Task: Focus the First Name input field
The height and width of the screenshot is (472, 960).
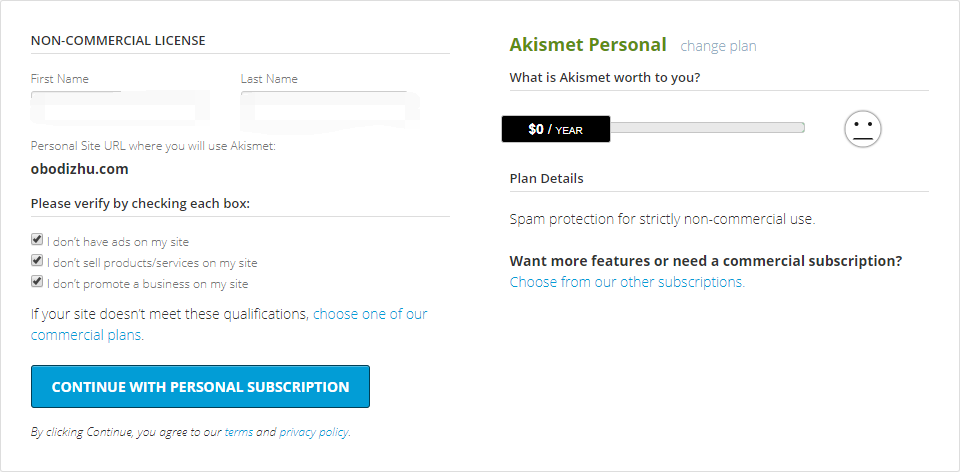Action: [x=120, y=105]
